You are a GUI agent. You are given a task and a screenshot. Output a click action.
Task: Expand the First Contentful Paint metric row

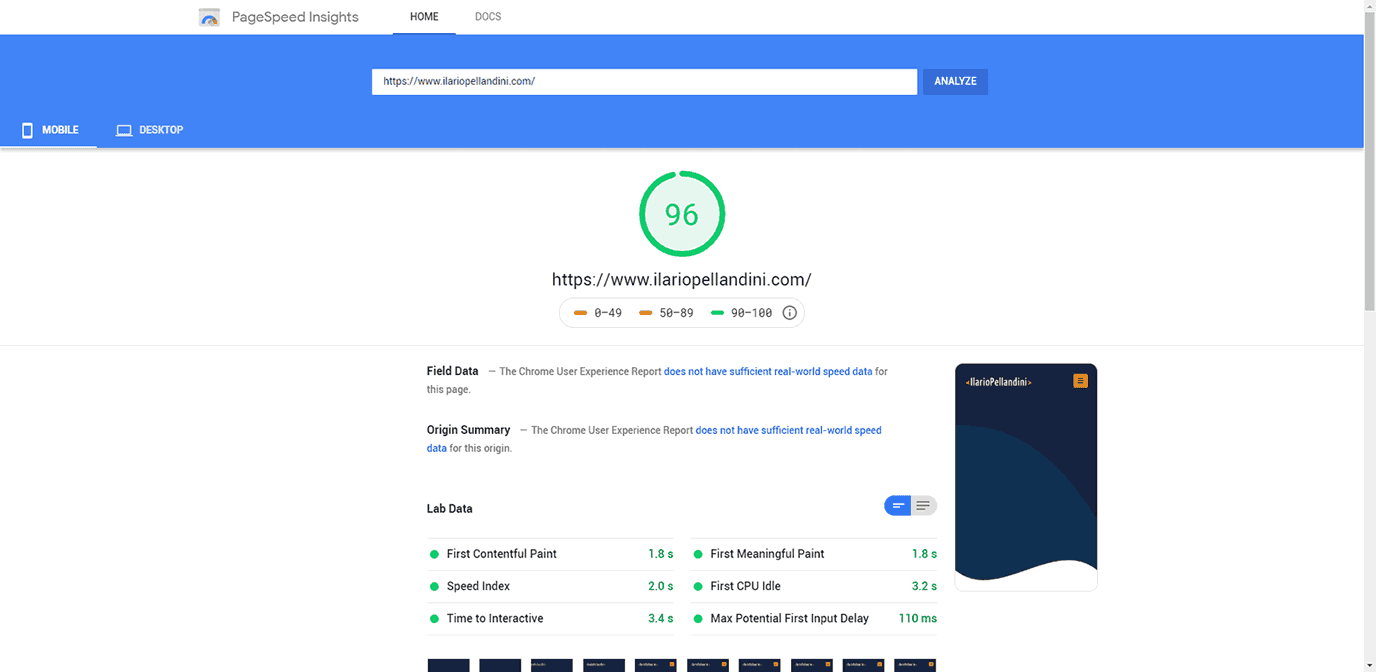coord(550,554)
